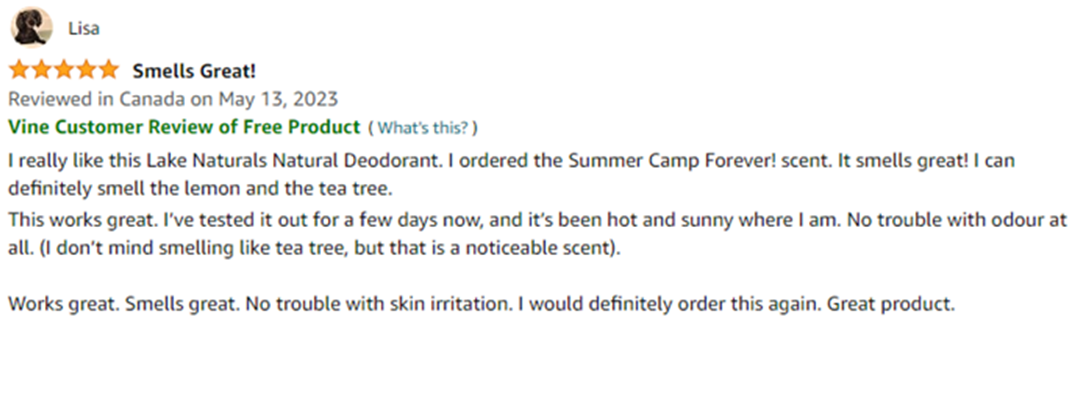Open reviewer Lisa's profile name

click(x=83, y=29)
